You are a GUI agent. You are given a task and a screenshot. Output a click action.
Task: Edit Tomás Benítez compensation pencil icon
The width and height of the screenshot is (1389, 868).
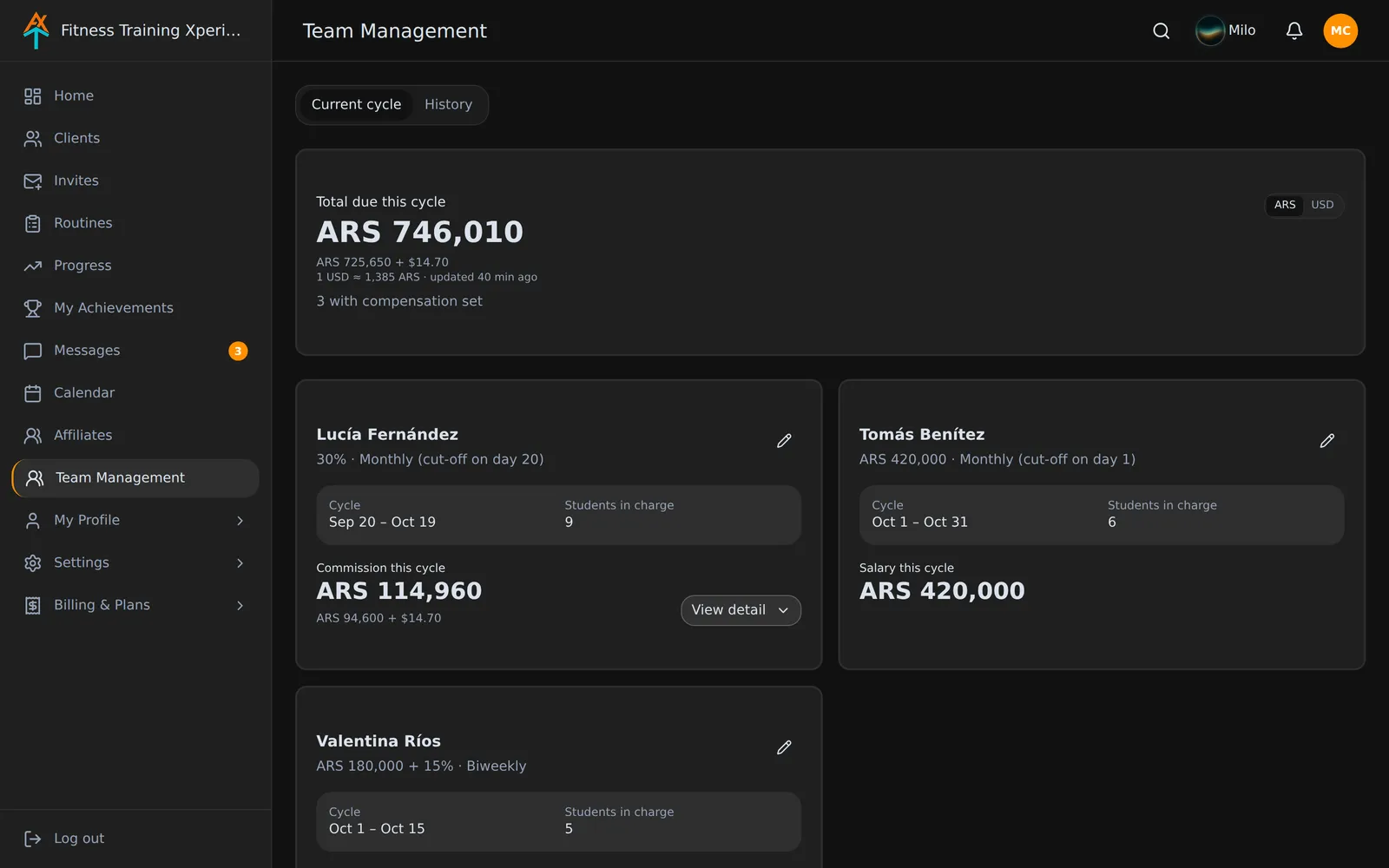(x=1326, y=441)
